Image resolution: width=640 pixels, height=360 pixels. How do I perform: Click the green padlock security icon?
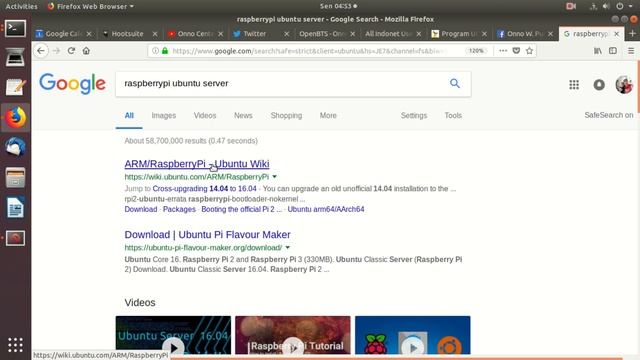pyautogui.click(x=165, y=51)
